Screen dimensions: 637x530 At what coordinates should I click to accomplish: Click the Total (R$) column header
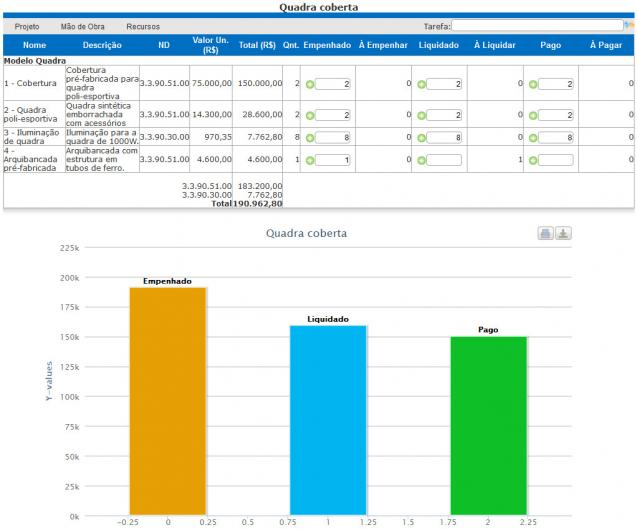(255, 45)
